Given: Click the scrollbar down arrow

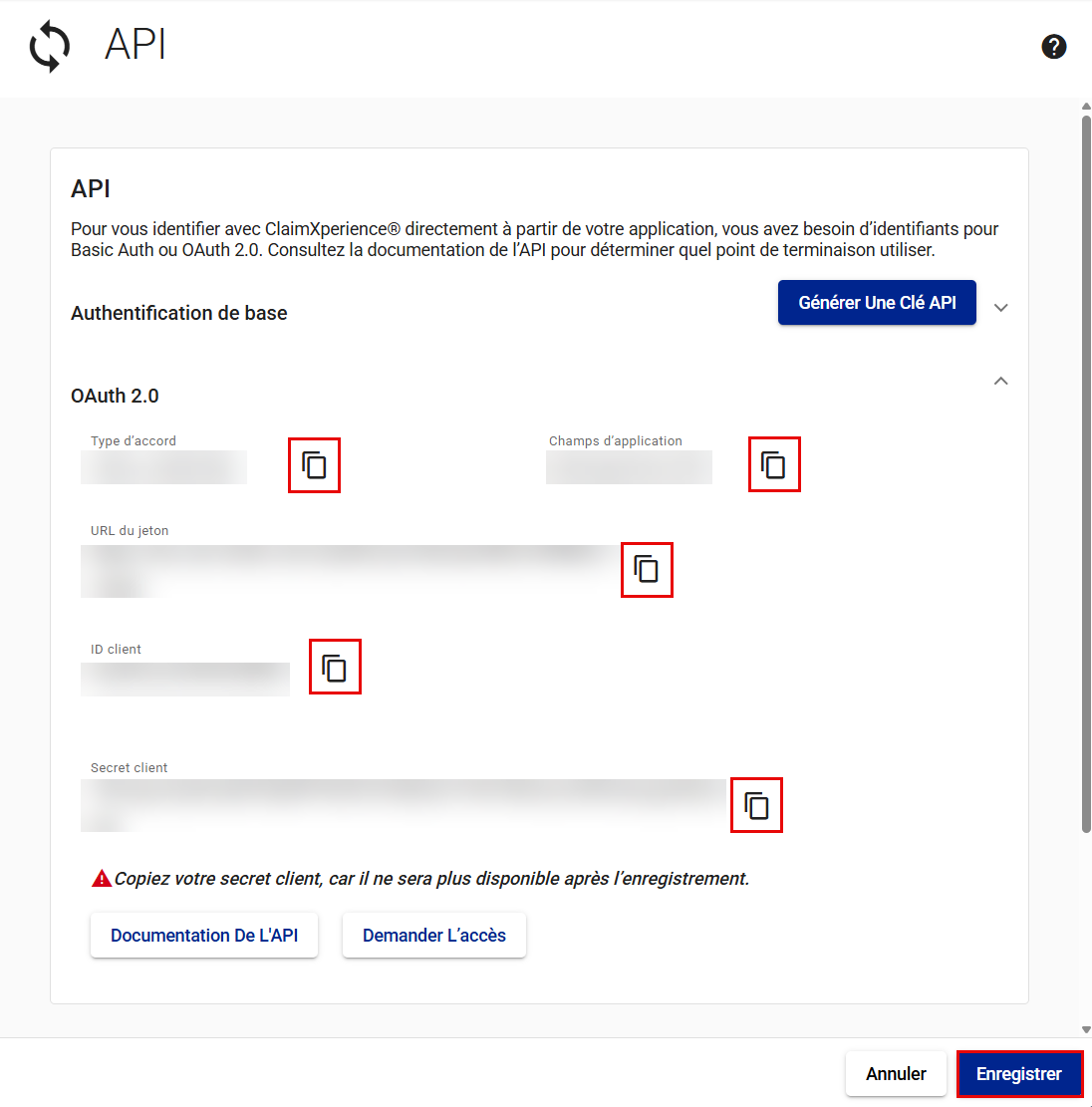Looking at the screenshot, I should pos(1086,1029).
